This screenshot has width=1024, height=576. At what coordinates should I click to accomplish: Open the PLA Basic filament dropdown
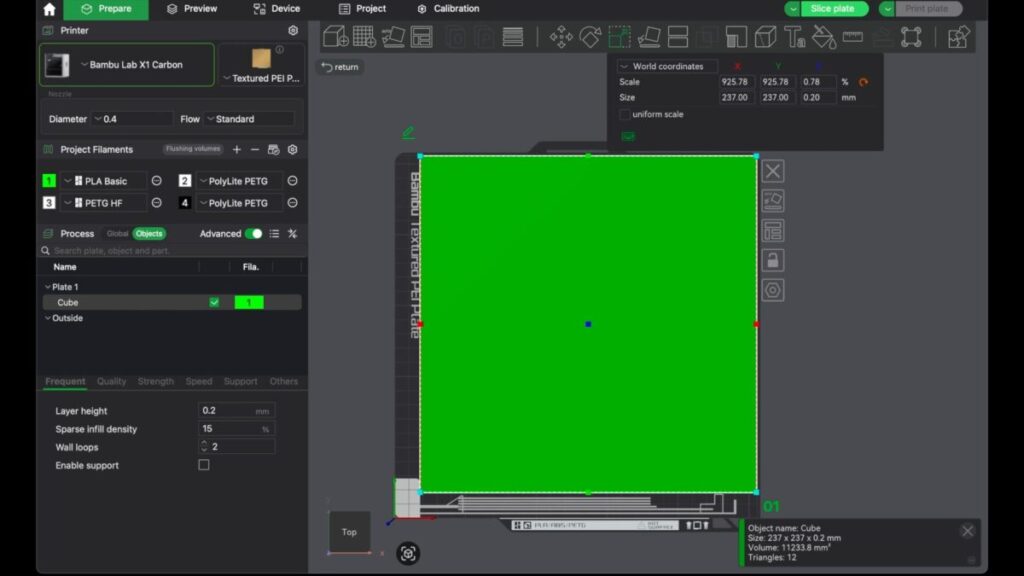pos(103,181)
